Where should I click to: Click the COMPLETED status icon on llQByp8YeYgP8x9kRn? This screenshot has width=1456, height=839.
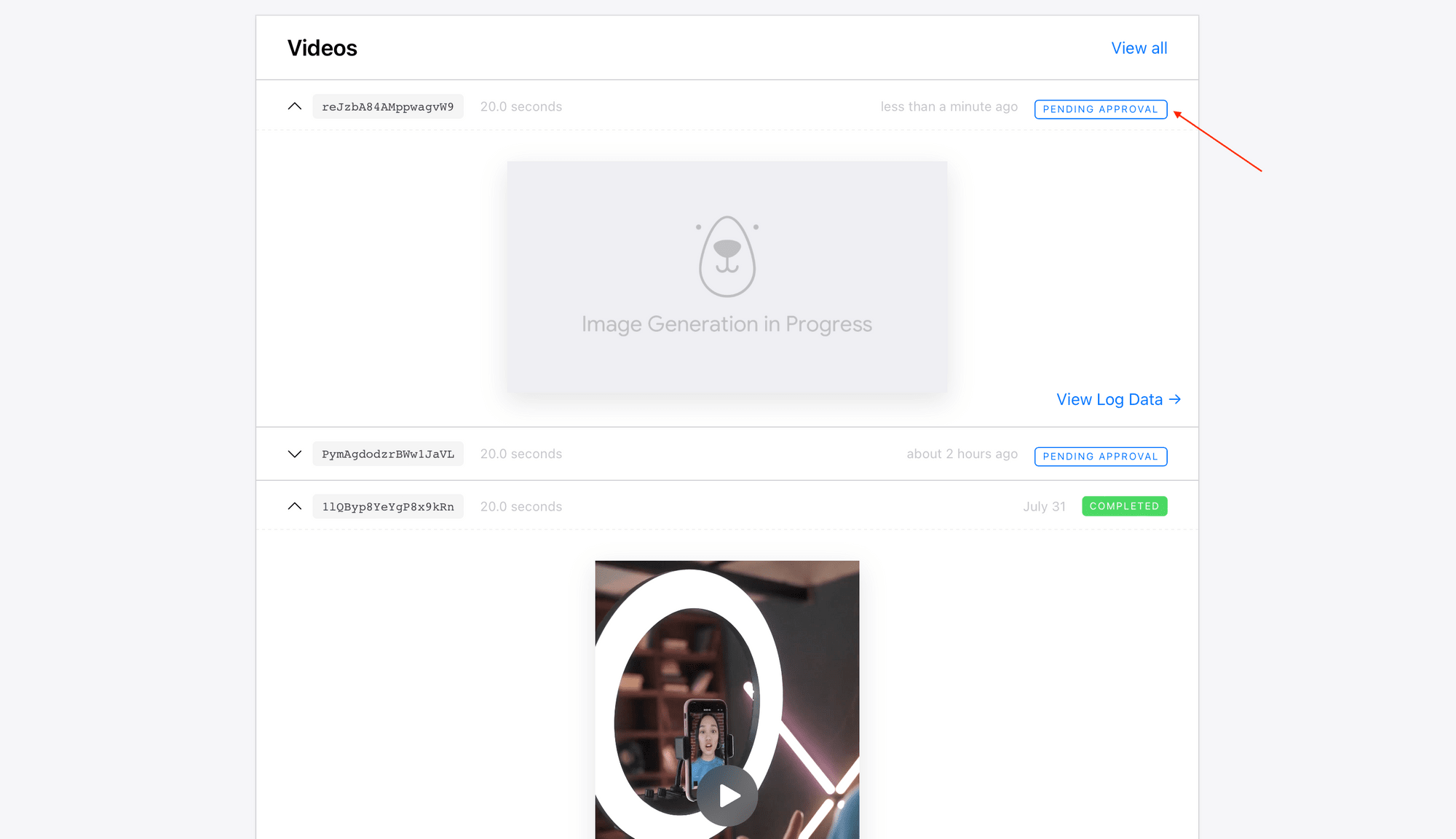[x=1123, y=505]
